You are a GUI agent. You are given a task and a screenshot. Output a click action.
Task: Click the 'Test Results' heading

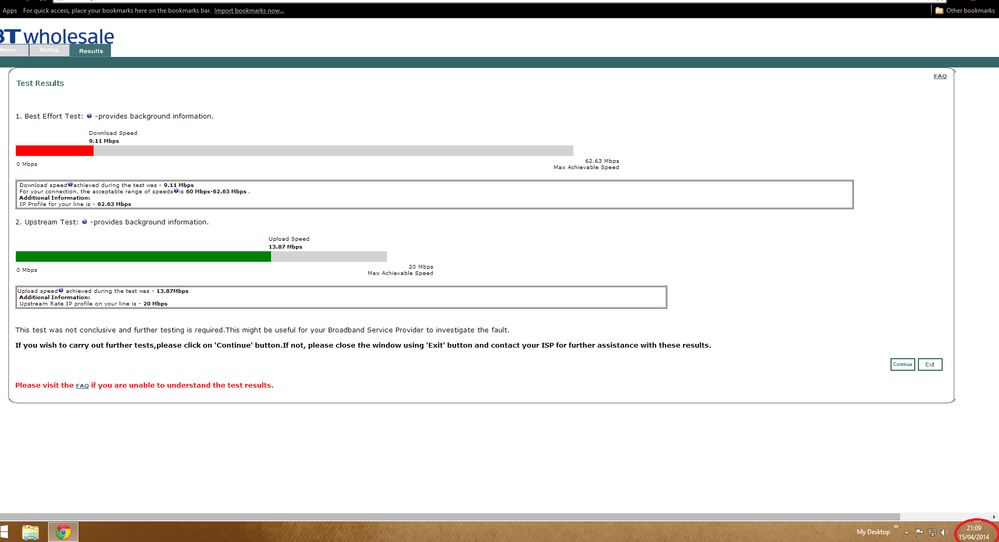point(40,83)
